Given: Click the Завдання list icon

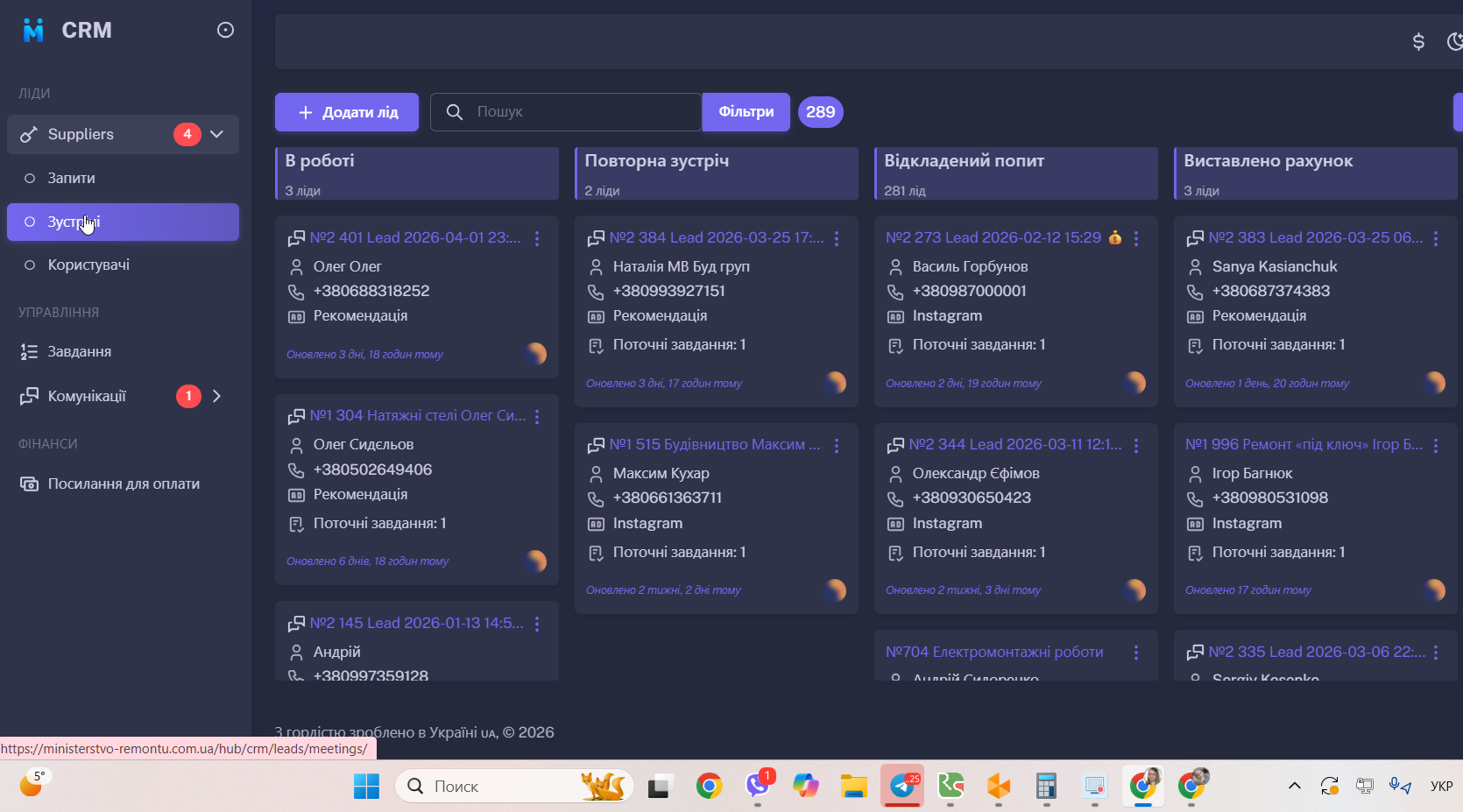Looking at the screenshot, I should (29, 351).
